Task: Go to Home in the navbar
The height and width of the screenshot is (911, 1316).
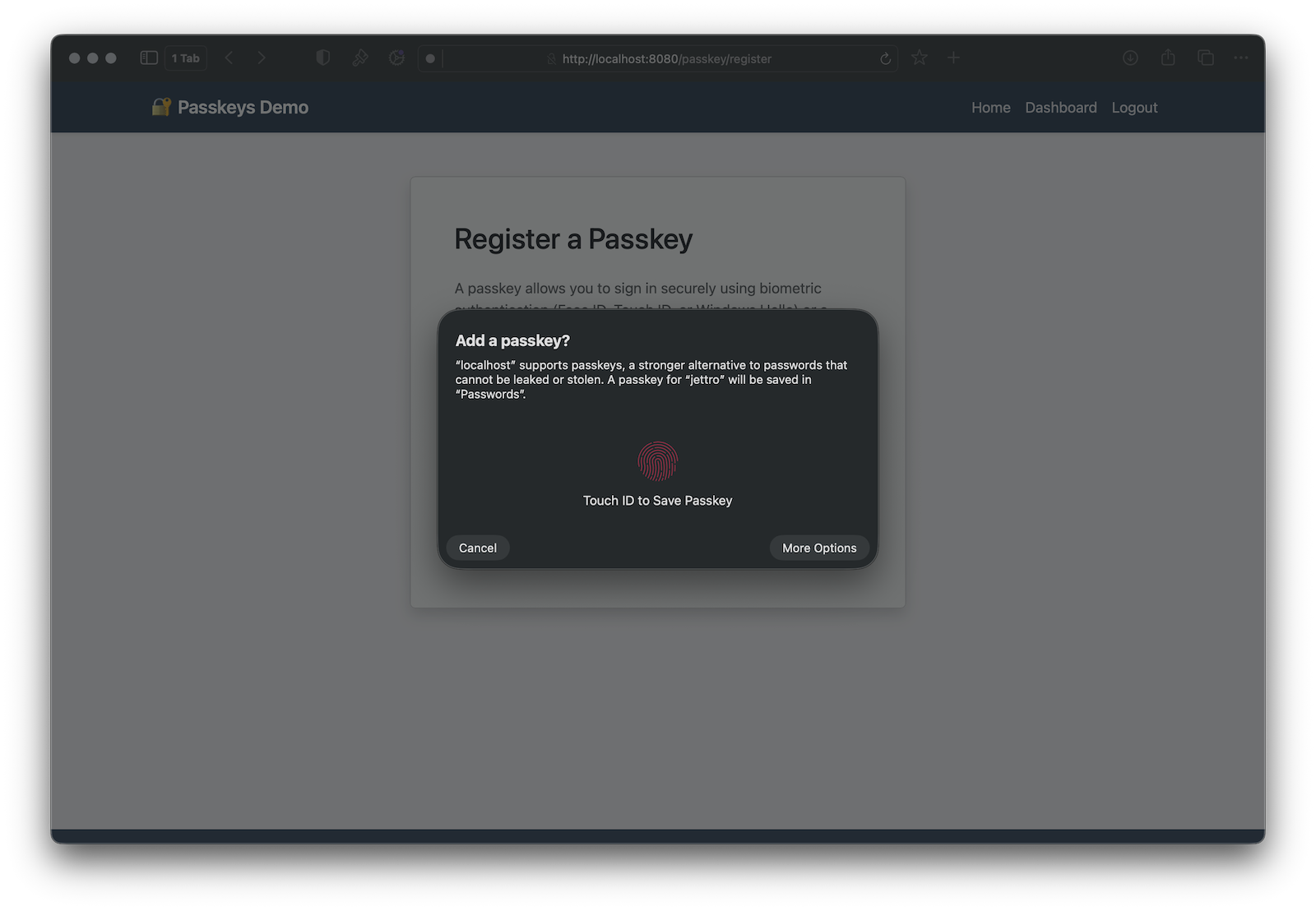Action: click(990, 108)
